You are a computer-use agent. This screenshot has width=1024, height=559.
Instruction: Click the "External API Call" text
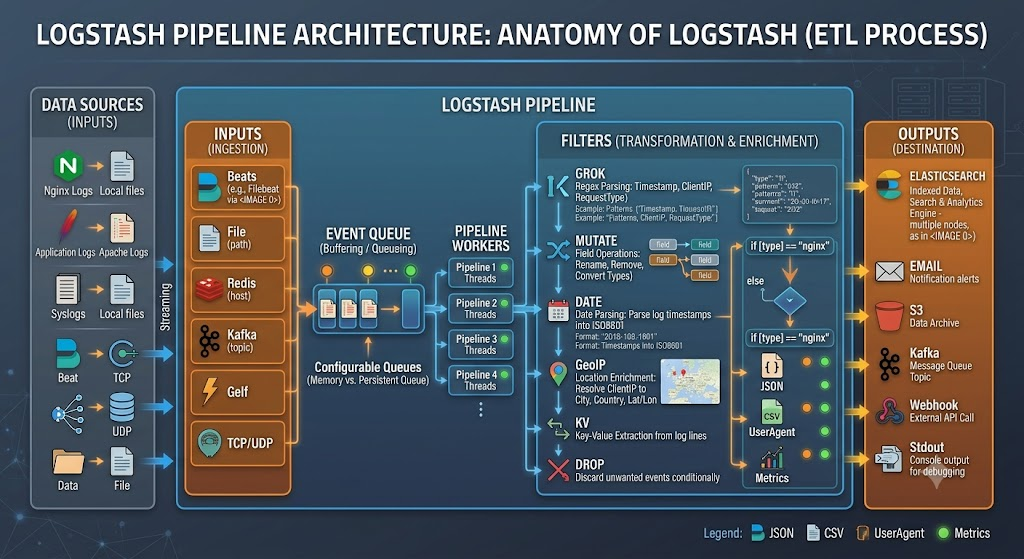(942, 418)
